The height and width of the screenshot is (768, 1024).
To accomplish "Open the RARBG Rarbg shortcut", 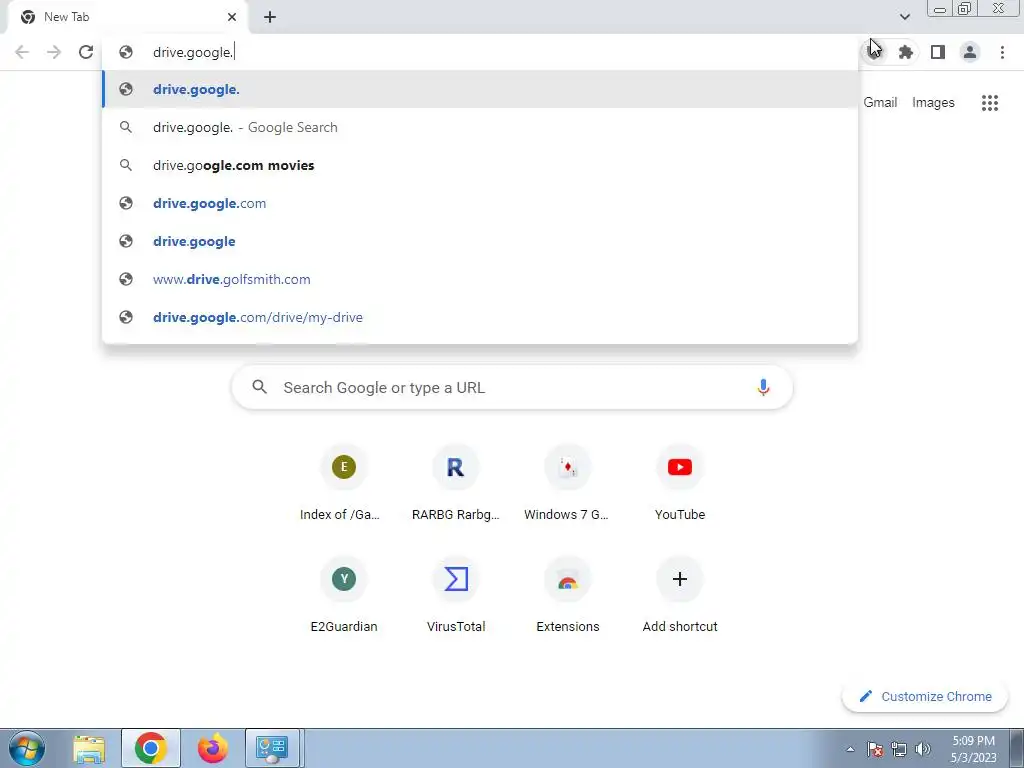I will 456,483.
